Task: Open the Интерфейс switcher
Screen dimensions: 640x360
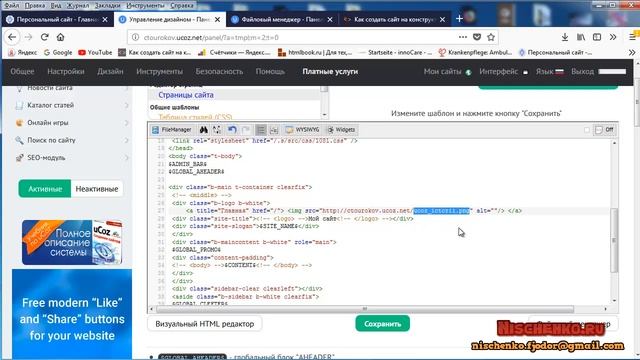Action: (503, 71)
